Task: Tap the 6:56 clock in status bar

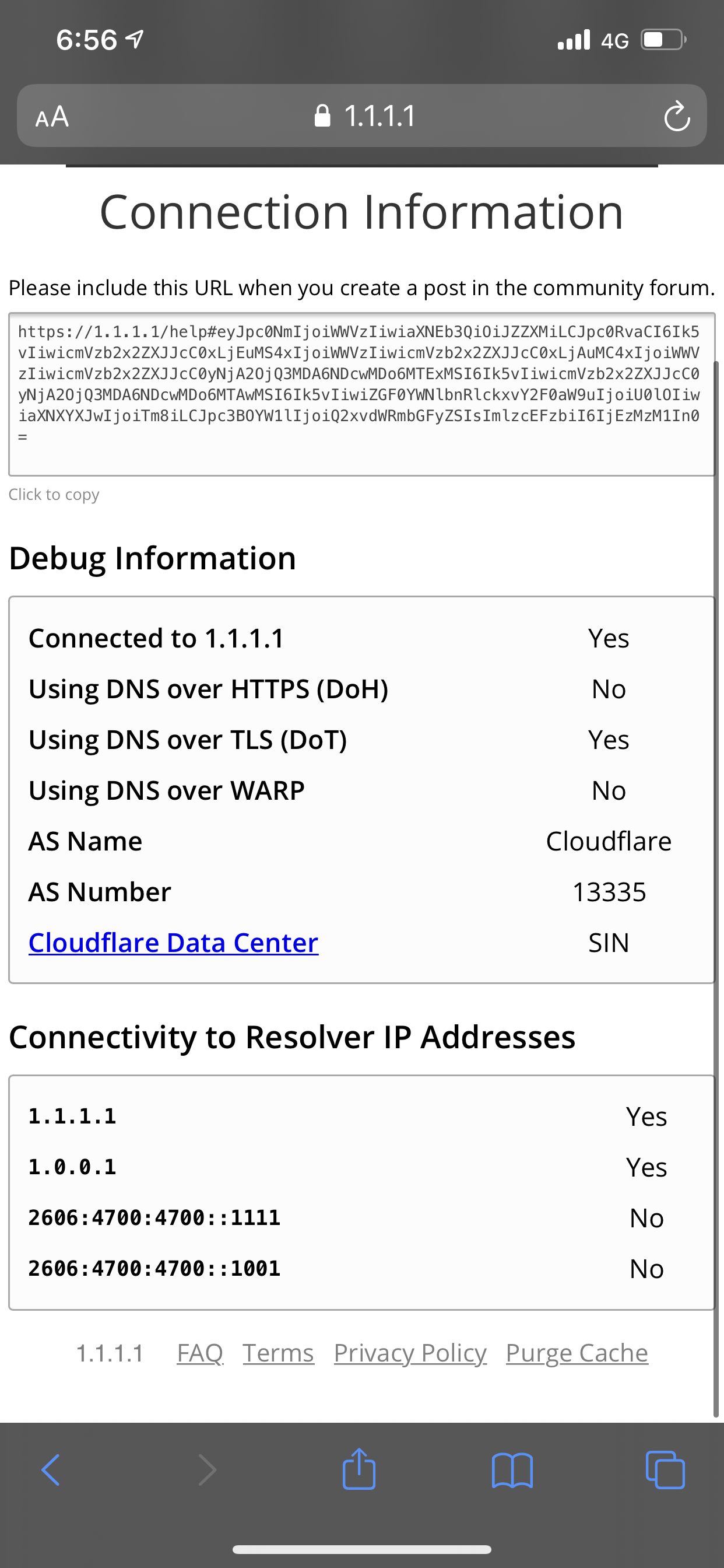Action: click(x=86, y=40)
